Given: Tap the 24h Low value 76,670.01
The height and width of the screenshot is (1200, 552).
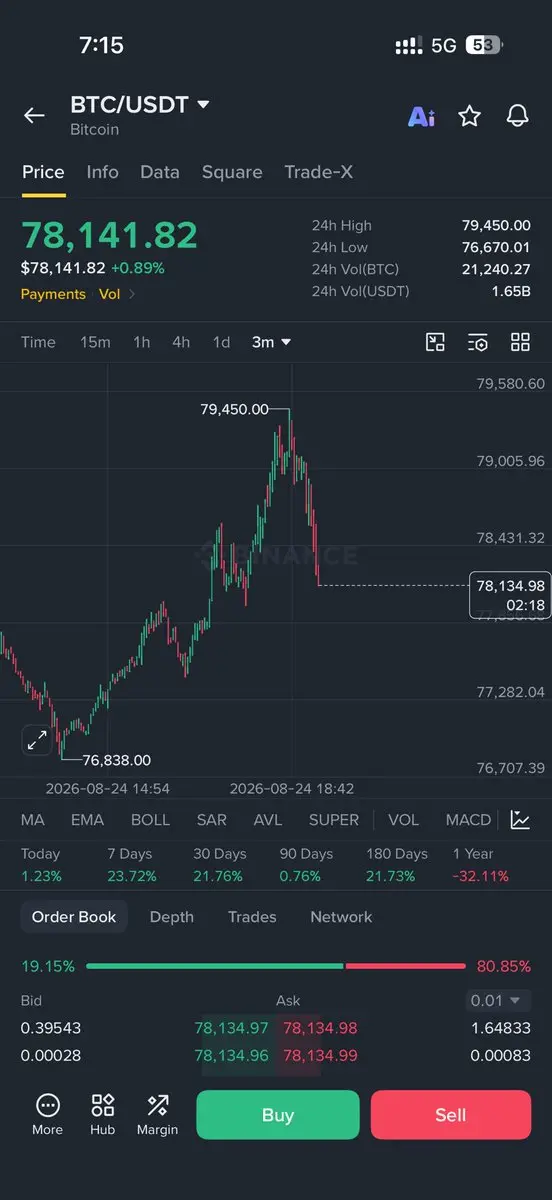Looking at the screenshot, I should 496,247.
